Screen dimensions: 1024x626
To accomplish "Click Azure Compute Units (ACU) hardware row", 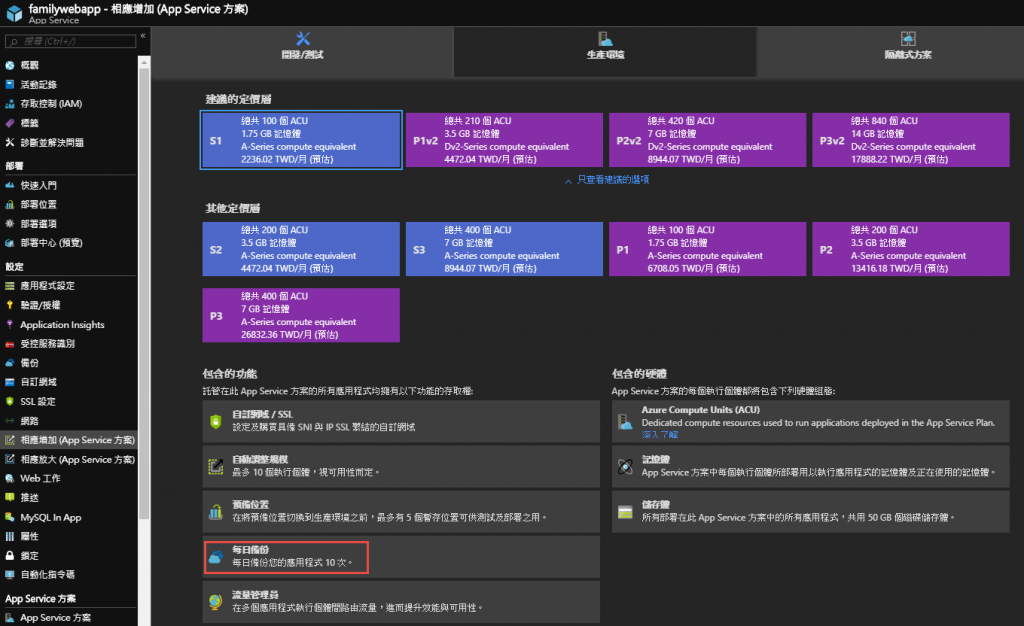I will (x=810, y=421).
